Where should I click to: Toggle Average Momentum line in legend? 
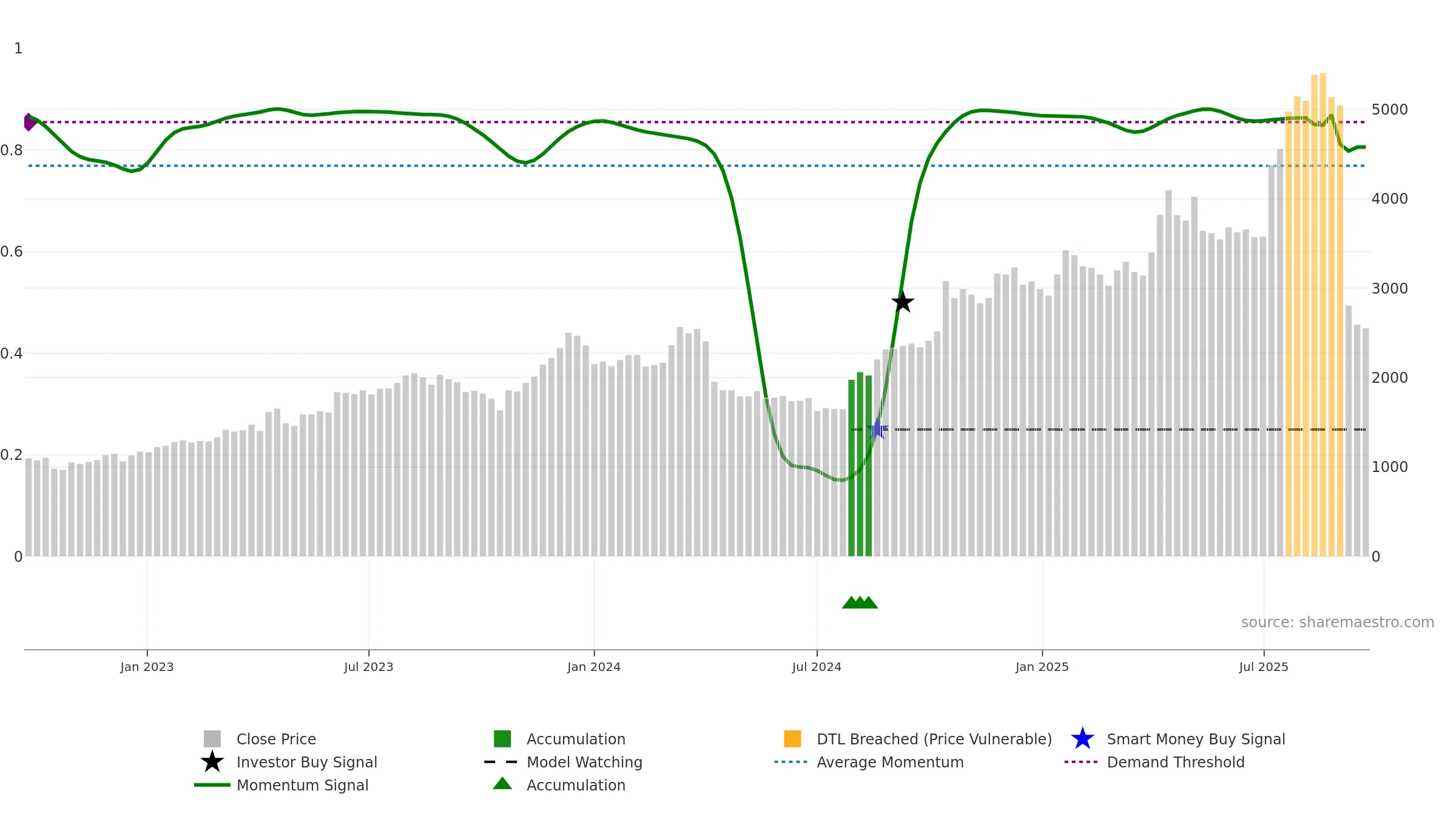(890, 762)
